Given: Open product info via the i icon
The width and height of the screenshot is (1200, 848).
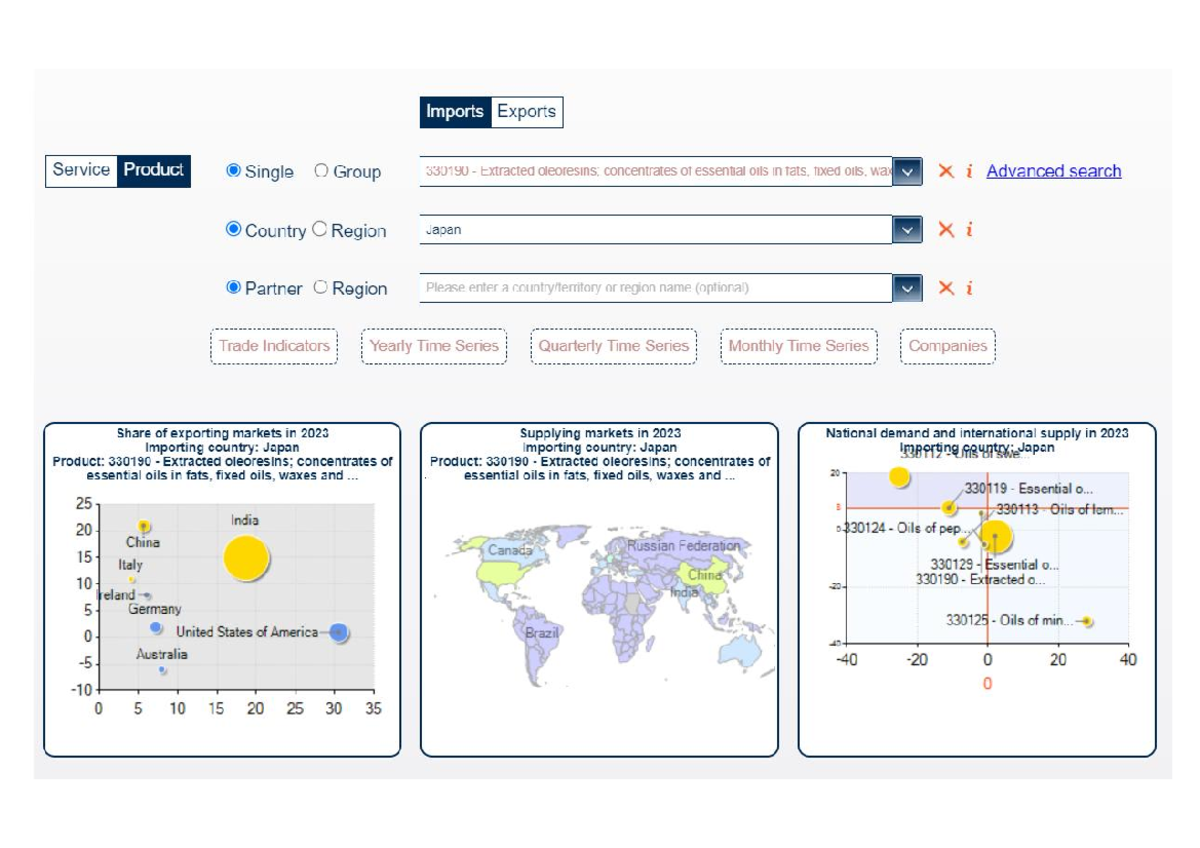Looking at the screenshot, I should tap(969, 171).
